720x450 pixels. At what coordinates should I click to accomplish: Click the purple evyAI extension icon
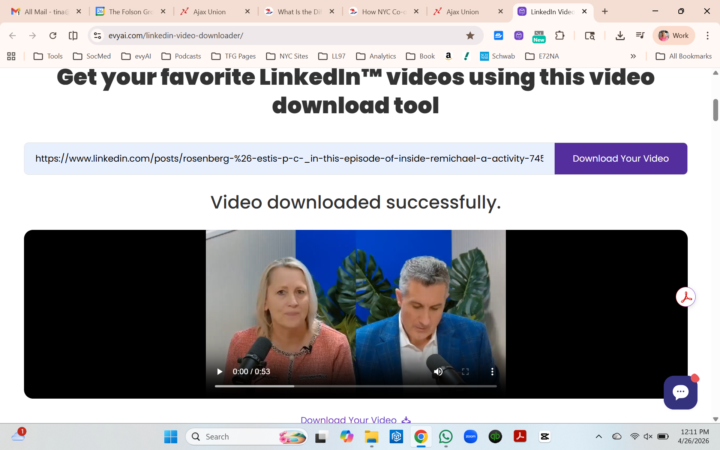pyautogui.click(x=518, y=35)
